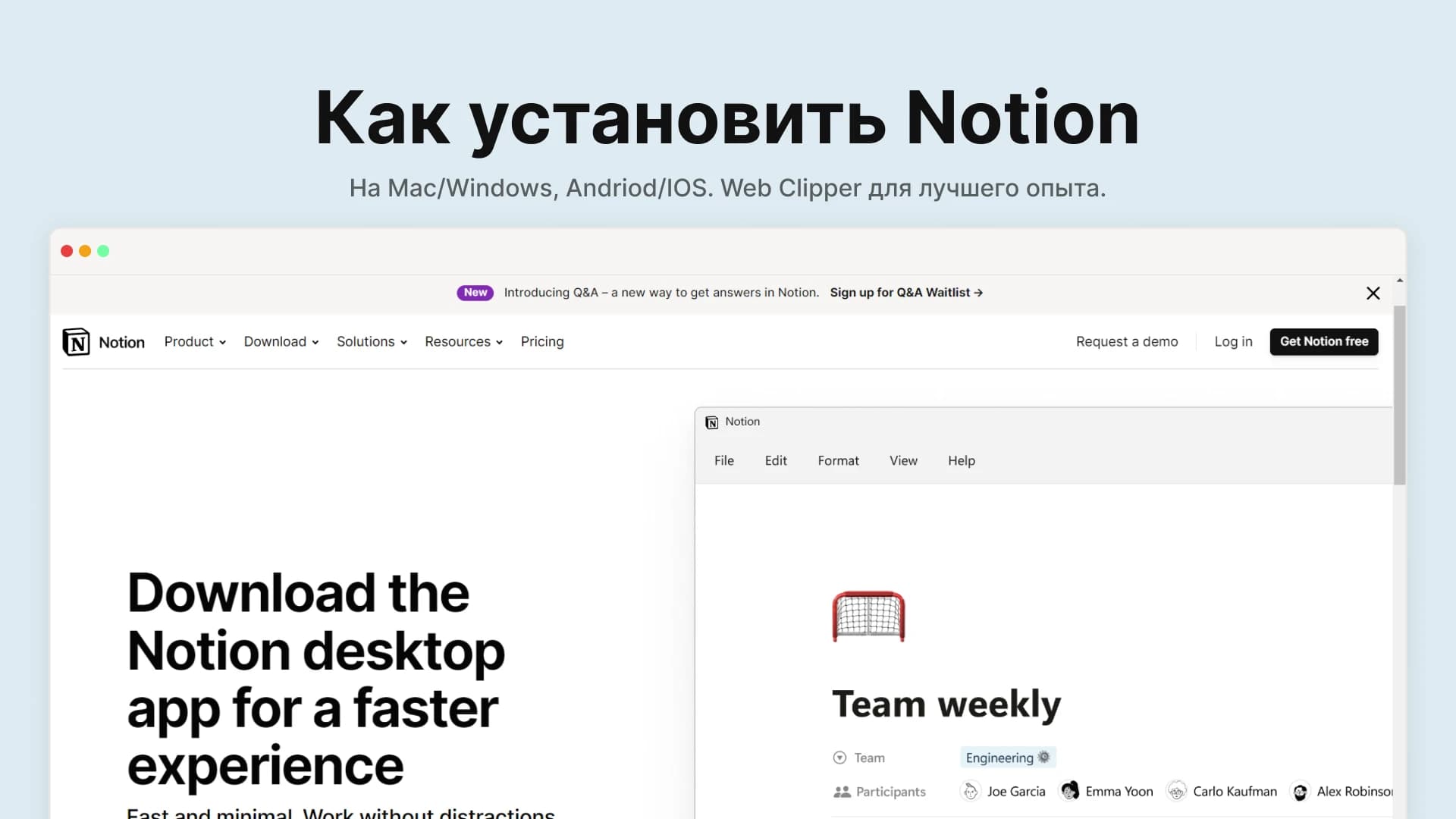Viewport: 1456px width, 819px height.
Task: Click Carlo Kaufman's avatar
Action: coord(1176,792)
